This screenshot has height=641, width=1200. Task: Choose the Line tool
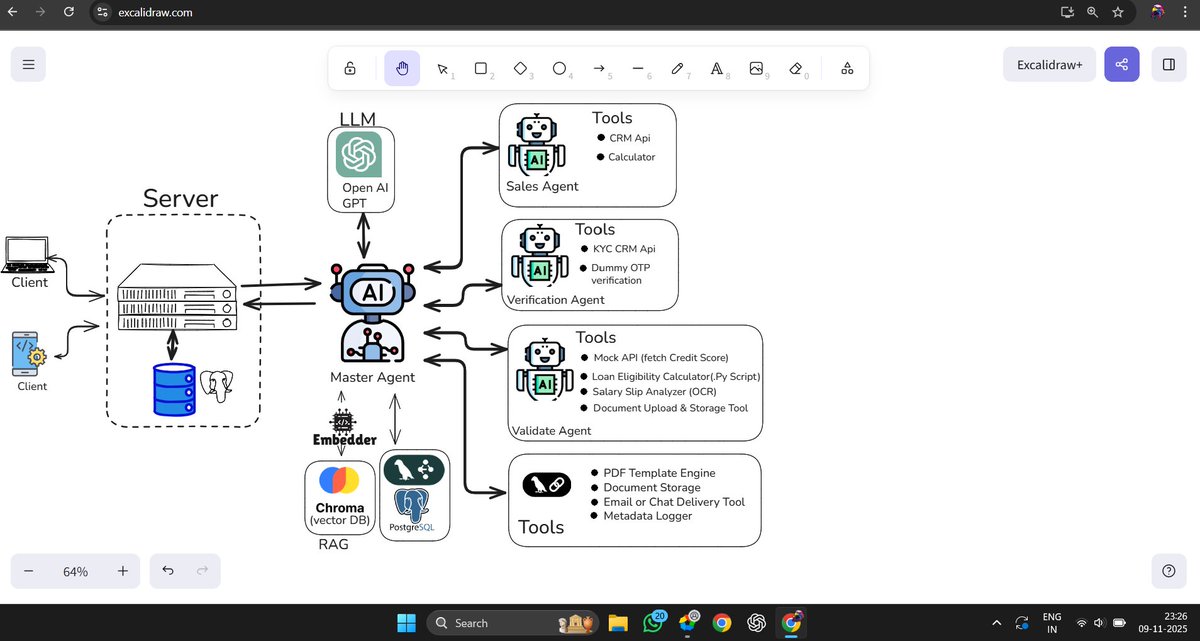[x=638, y=67]
